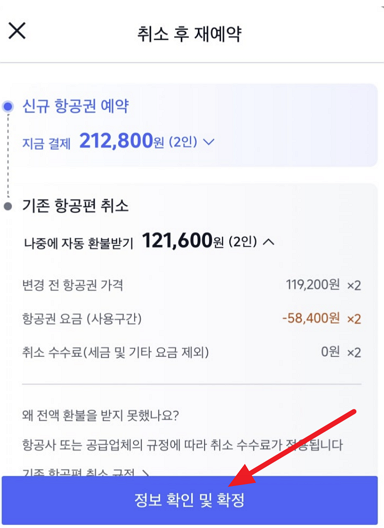This screenshot has height=528, width=384.
Task: Tap the 신규 항공권 예약 heading
Action: point(75,106)
